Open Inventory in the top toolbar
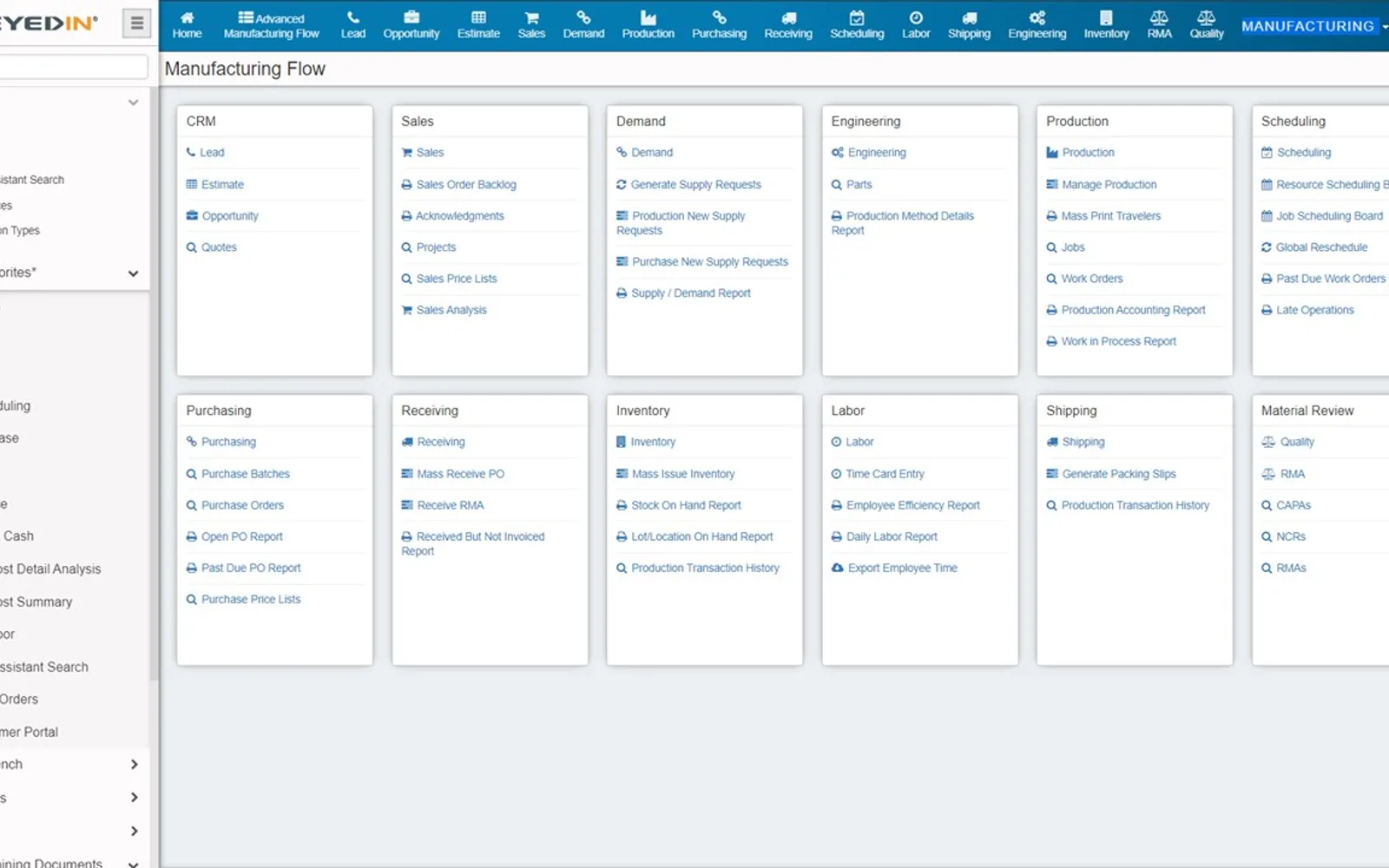Screen dimensions: 1389x868 point(1106,25)
